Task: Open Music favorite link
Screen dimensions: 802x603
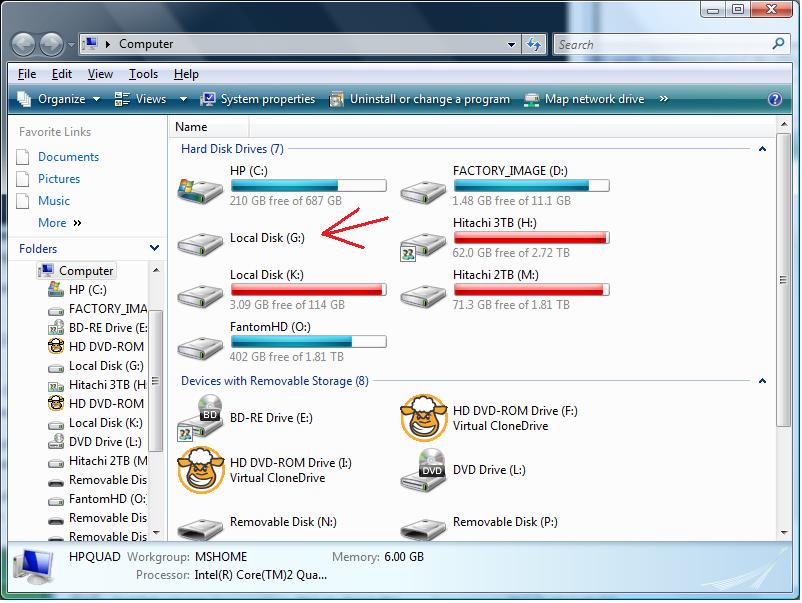Action: coord(54,201)
